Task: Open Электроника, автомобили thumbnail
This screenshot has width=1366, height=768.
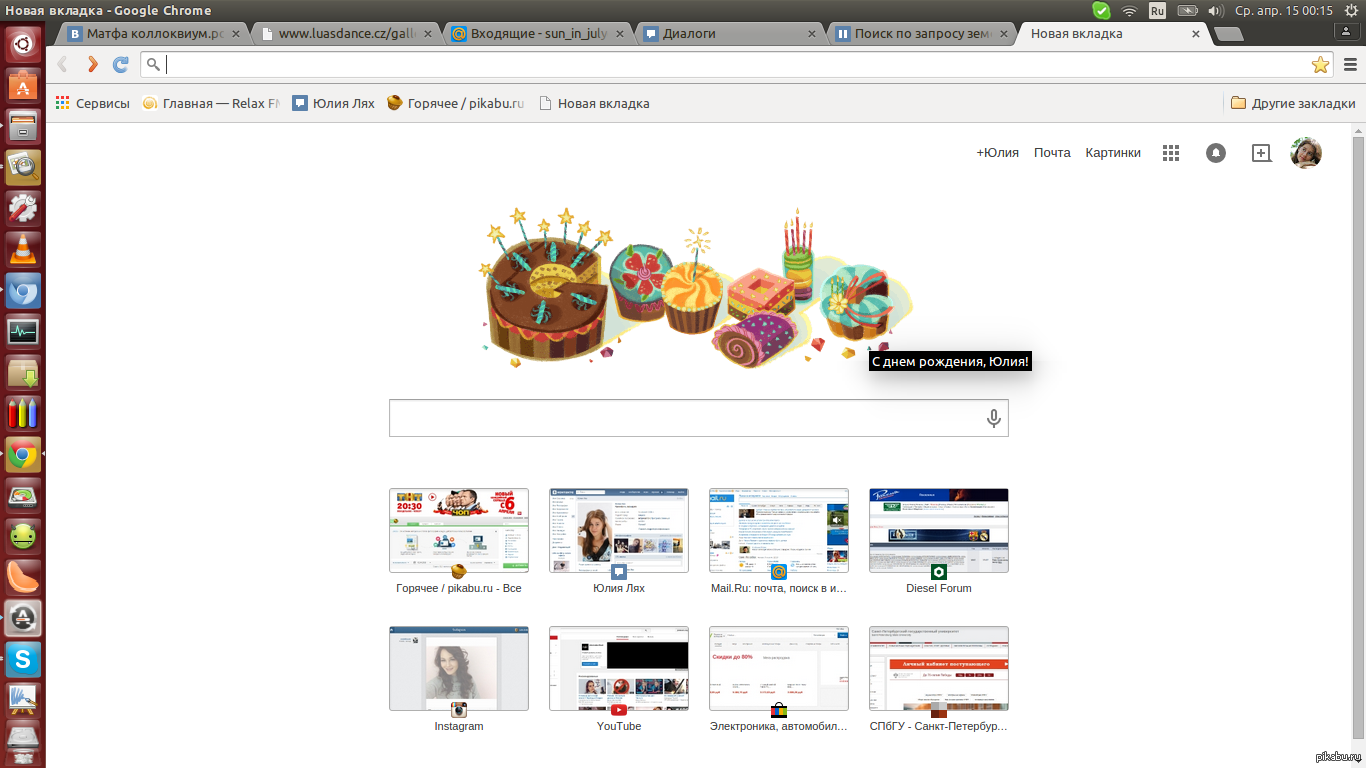Action: [x=779, y=668]
